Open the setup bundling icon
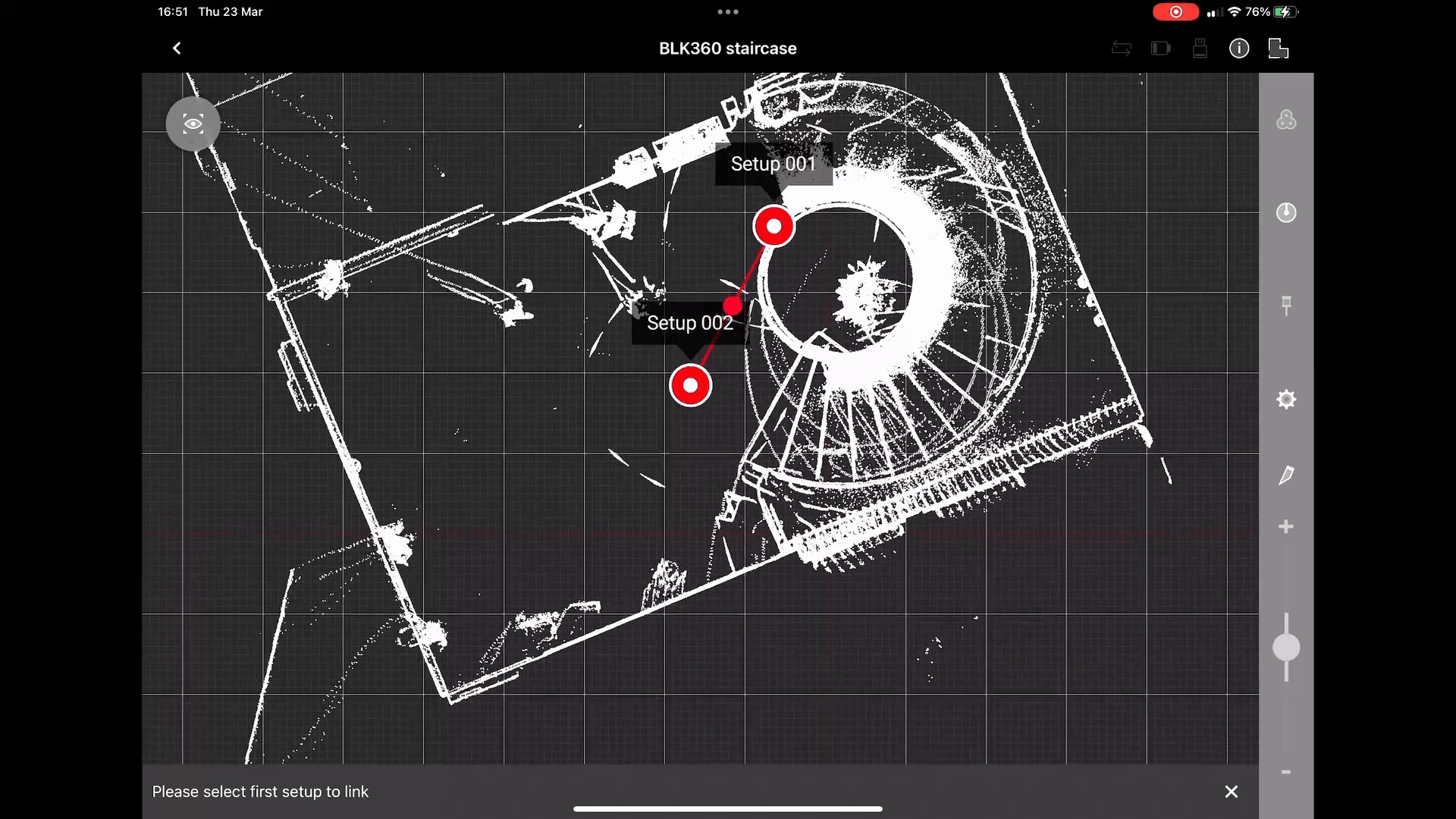The height and width of the screenshot is (819, 1456). pos(1286,120)
